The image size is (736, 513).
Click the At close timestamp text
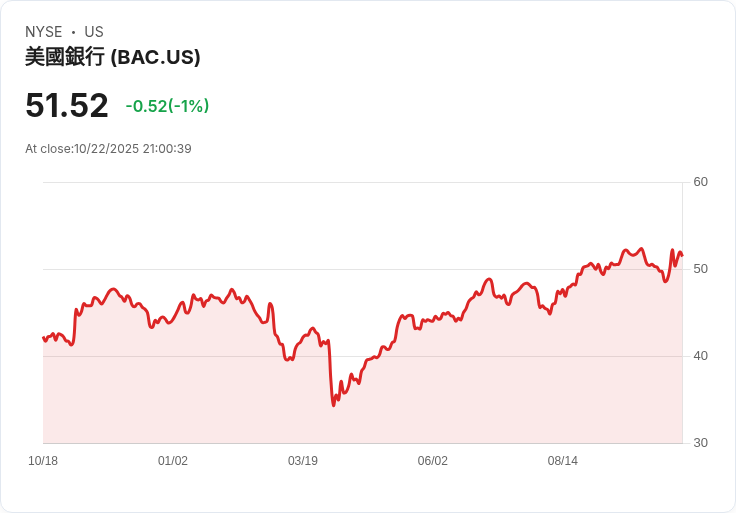click(108, 149)
